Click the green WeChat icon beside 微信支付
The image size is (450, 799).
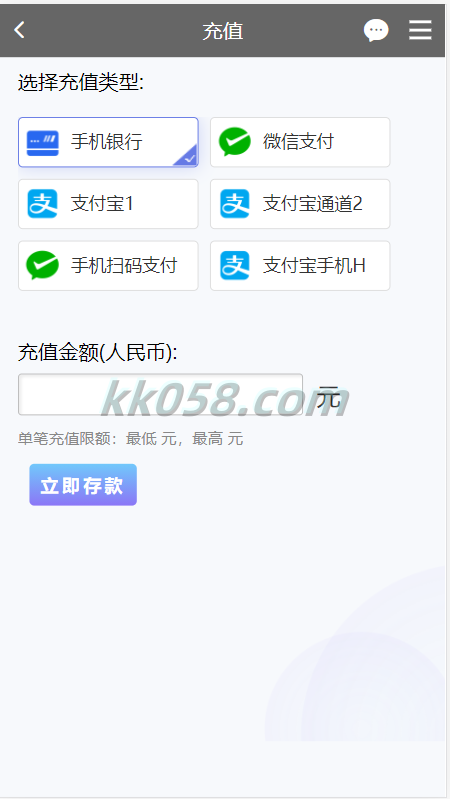[x=235, y=142]
